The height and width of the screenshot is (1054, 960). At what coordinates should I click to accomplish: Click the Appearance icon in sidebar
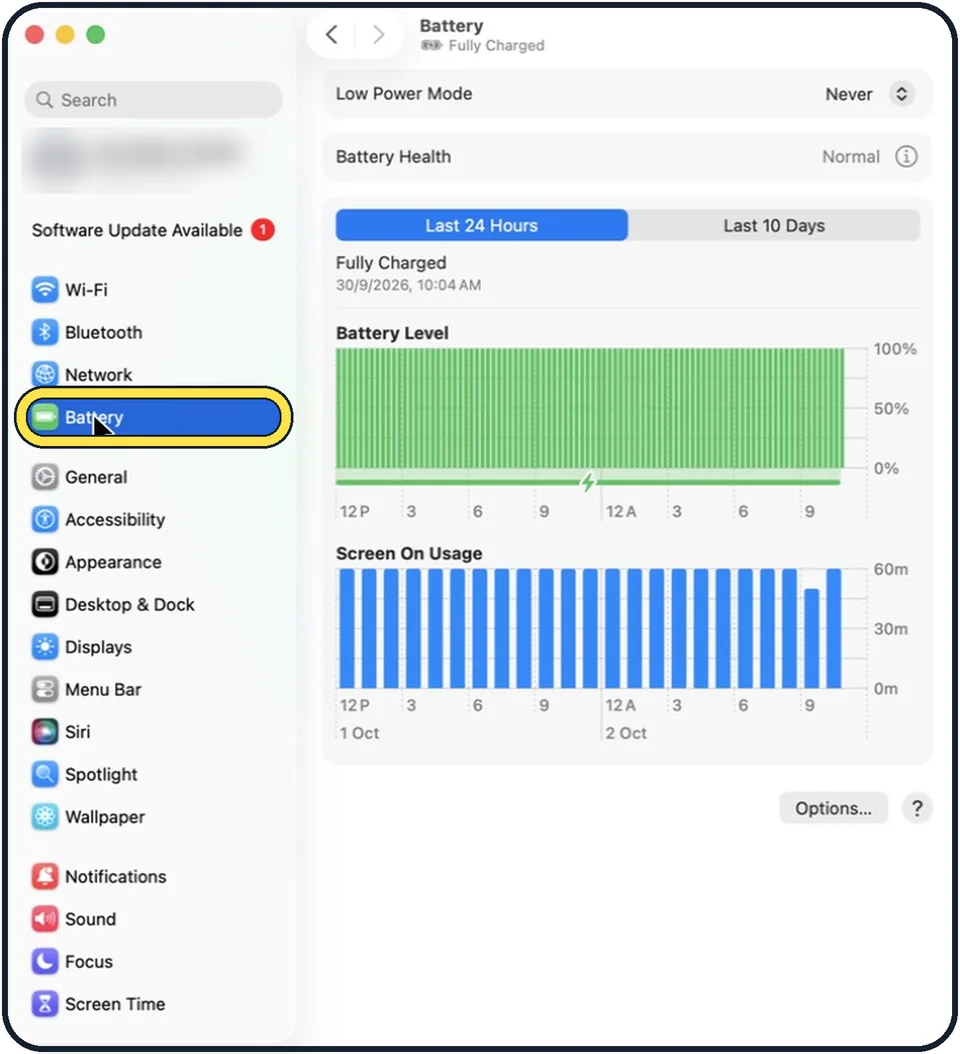pyautogui.click(x=44, y=561)
